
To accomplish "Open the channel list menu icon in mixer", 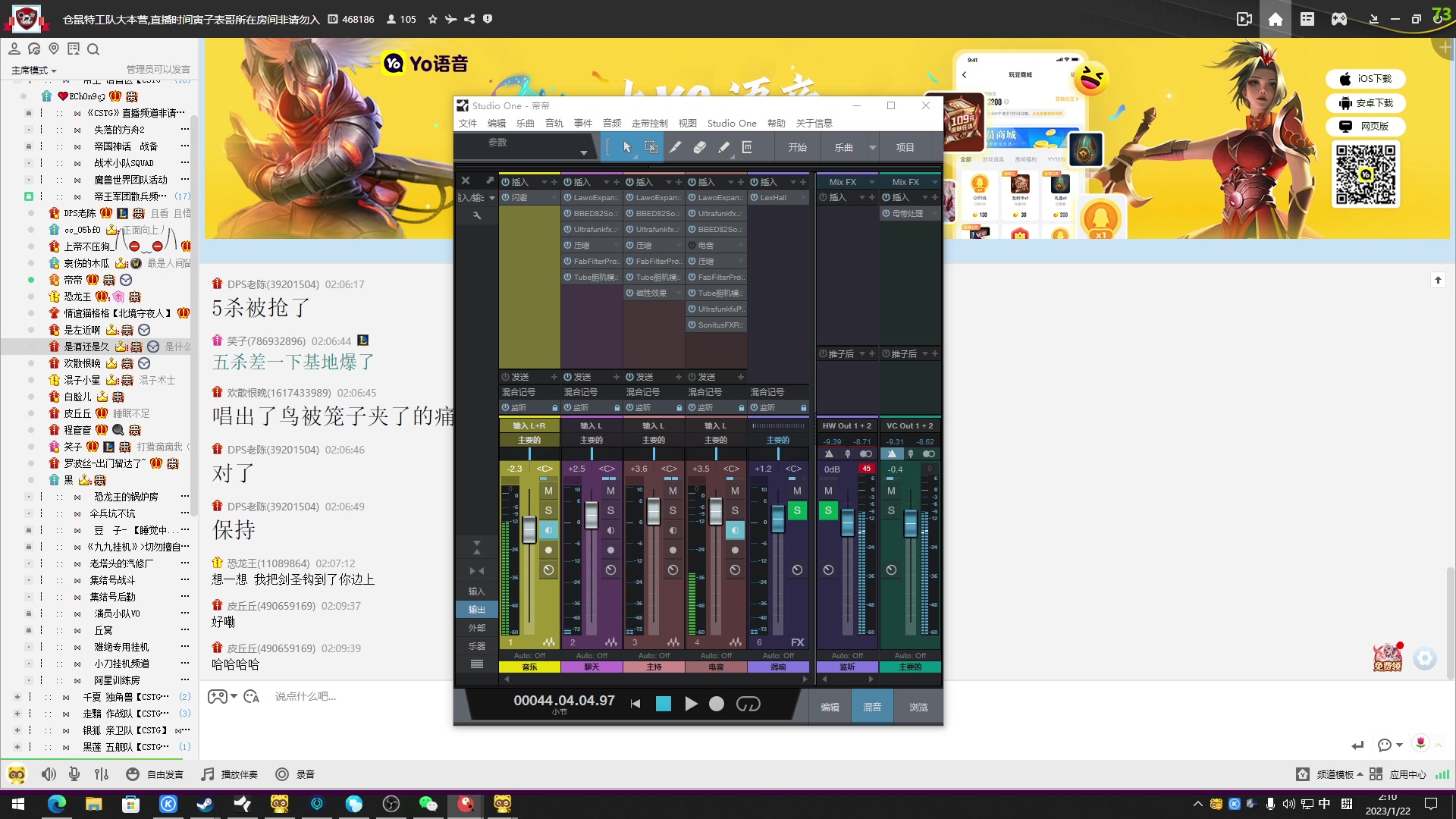I will (x=477, y=664).
